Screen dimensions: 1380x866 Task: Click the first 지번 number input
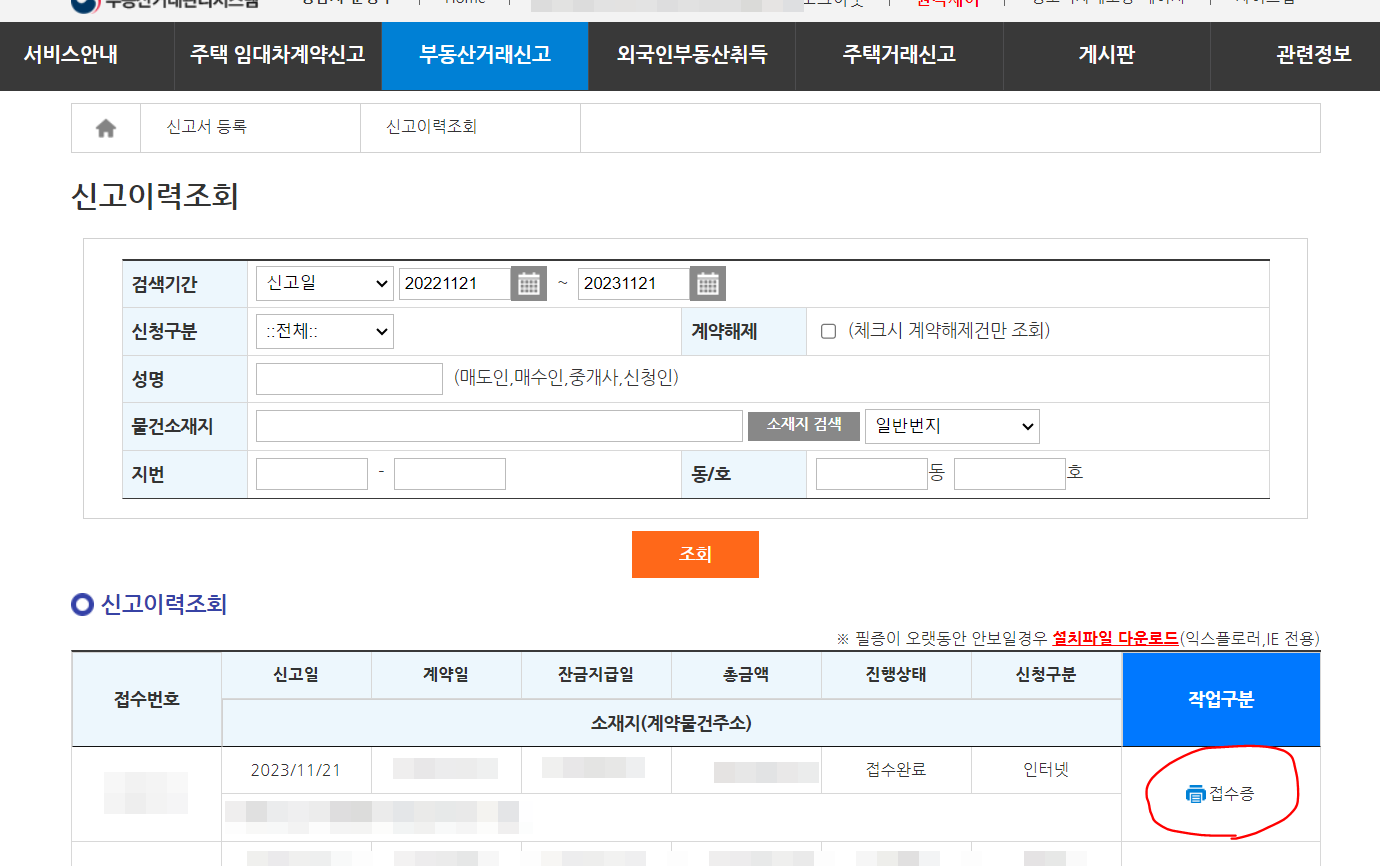pos(312,474)
